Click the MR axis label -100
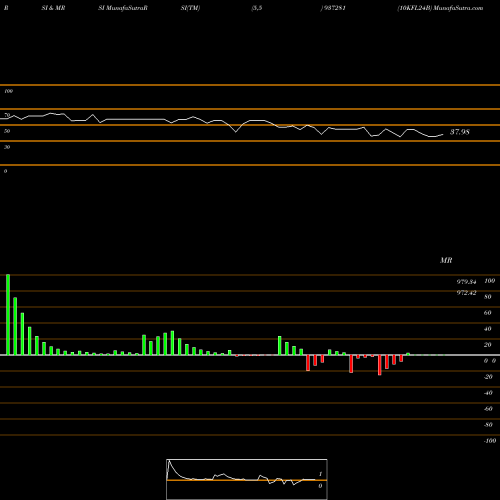The width and height of the screenshot is (500, 500). coord(490,441)
